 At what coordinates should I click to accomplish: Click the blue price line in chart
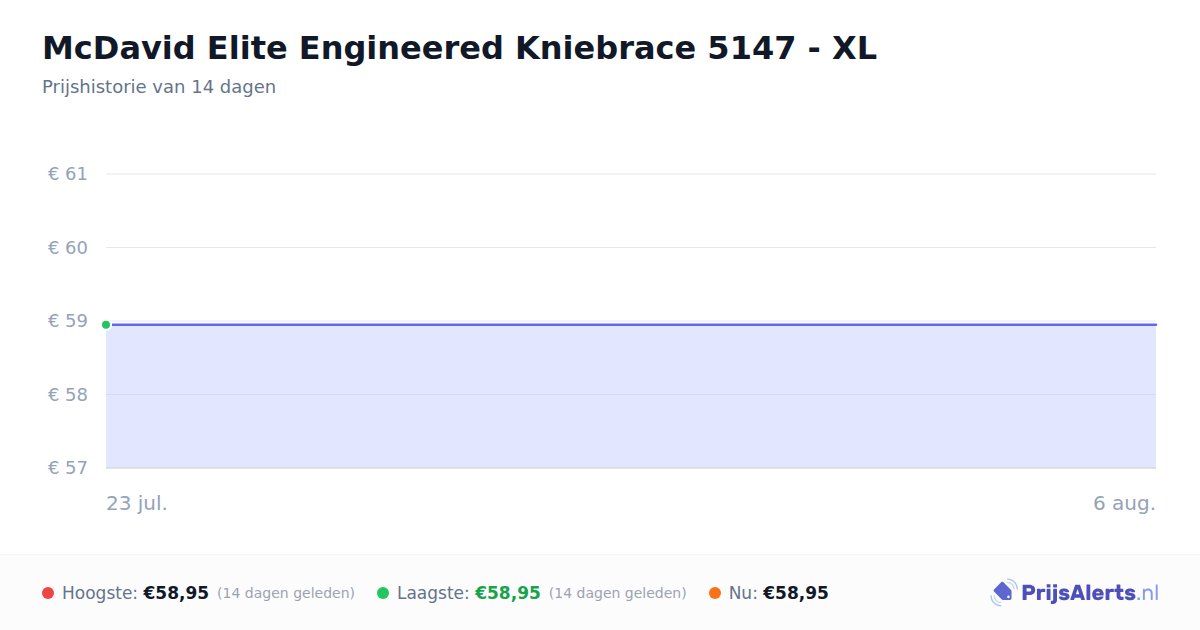(x=631, y=325)
